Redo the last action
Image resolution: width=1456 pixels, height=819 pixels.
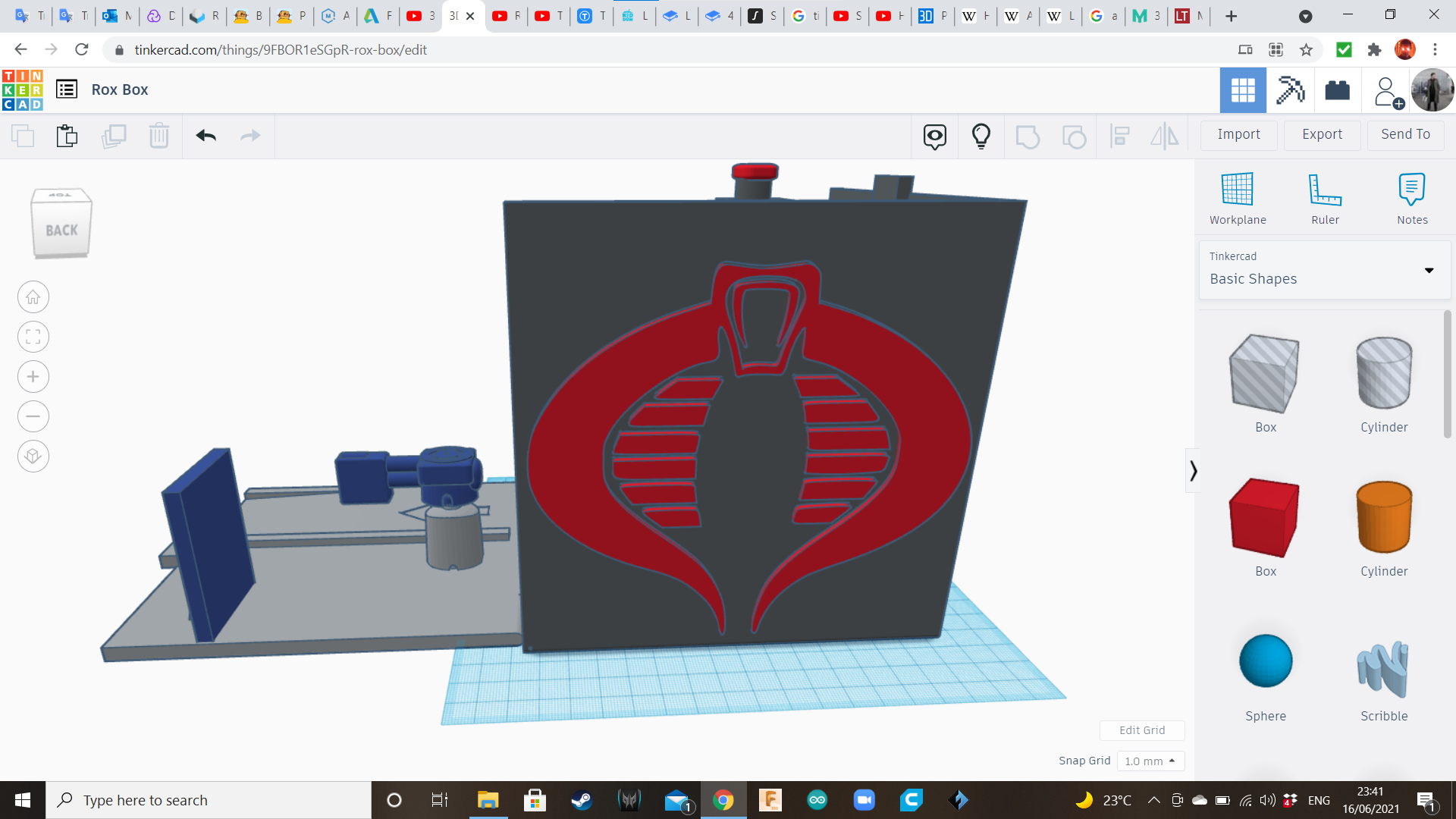pos(250,136)
